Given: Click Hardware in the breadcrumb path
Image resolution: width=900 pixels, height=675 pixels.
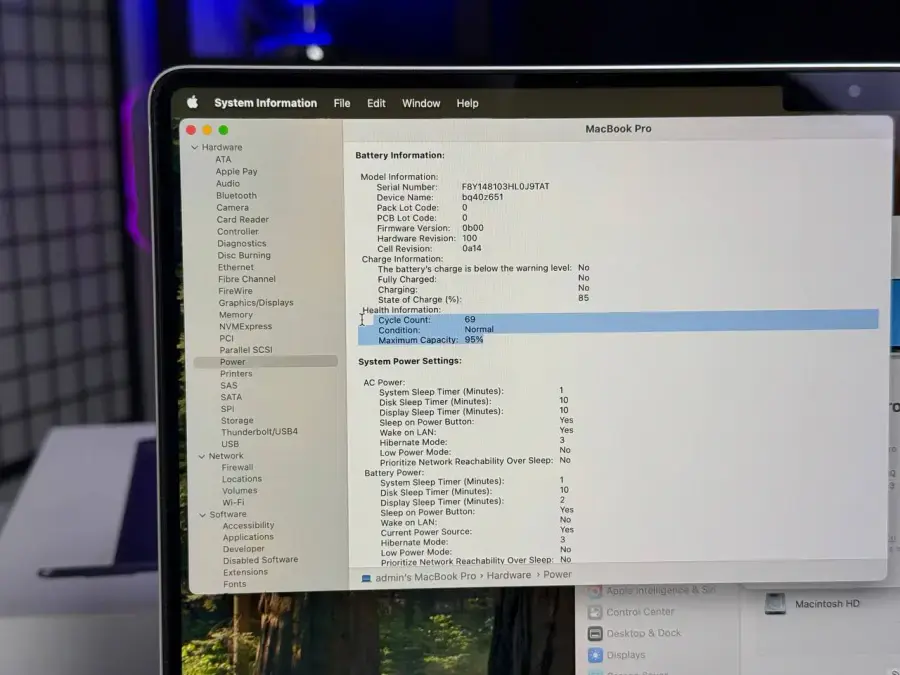Looking at the screenshot, I should 510,574.
